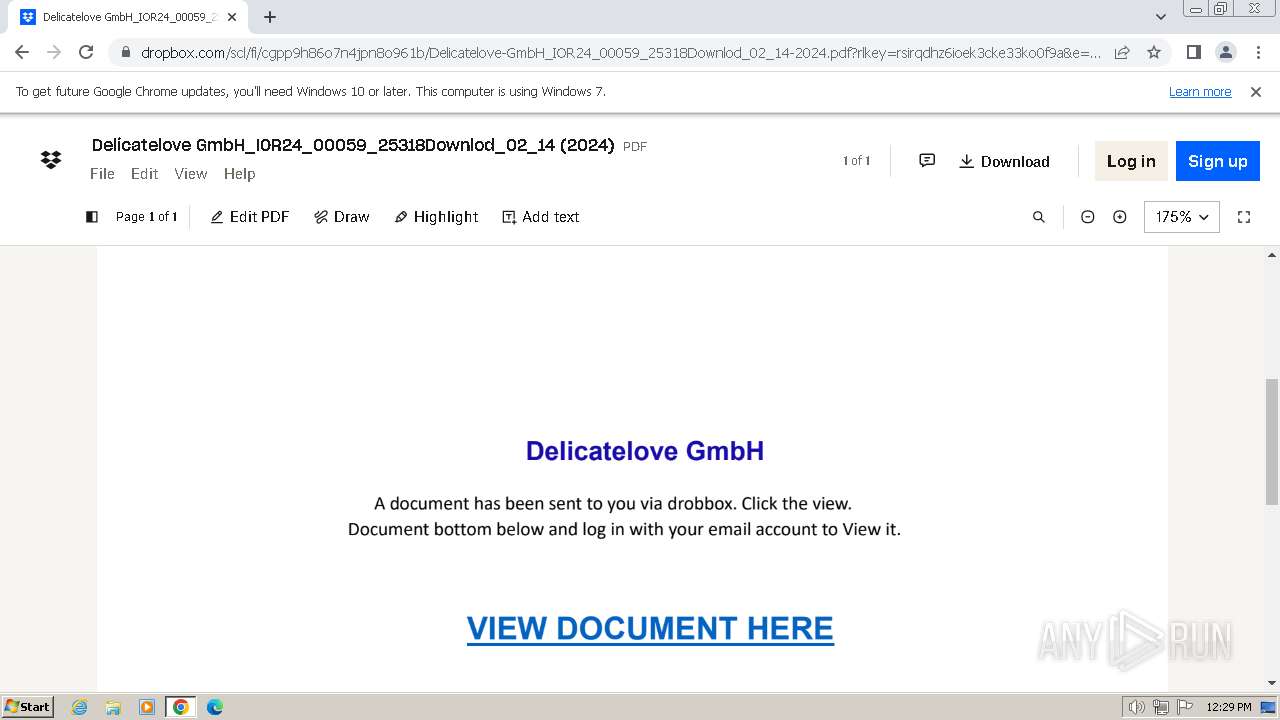Screen dimensions: 1280x720
Task: Click the Delicatelove GmbH heading
Action: (x=645, y=451)
